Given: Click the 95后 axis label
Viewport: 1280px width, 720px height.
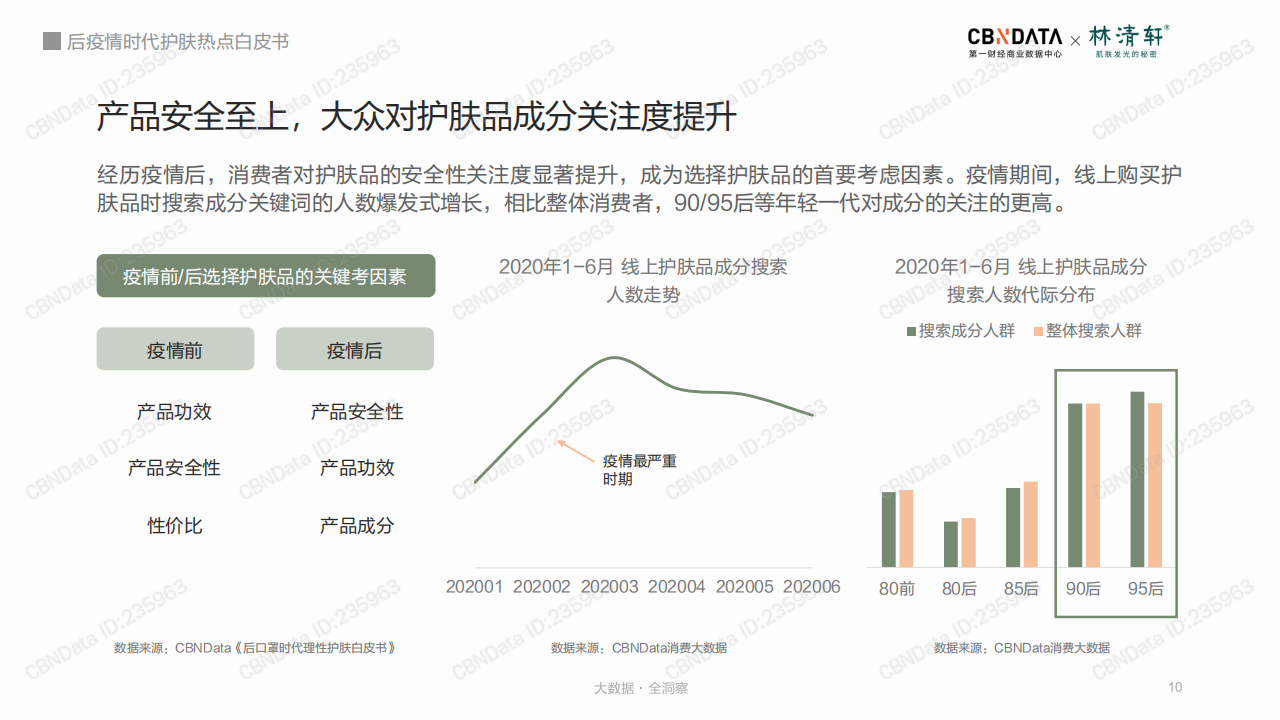Looking at the screenshot, I should [x=1146, y=589].
